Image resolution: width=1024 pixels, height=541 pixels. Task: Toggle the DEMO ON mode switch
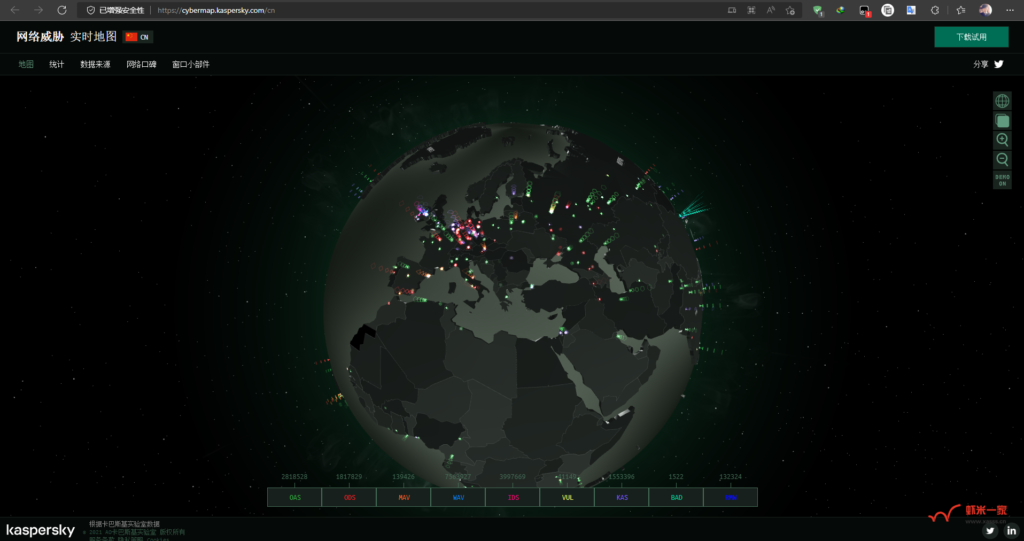click(1002, 180)
